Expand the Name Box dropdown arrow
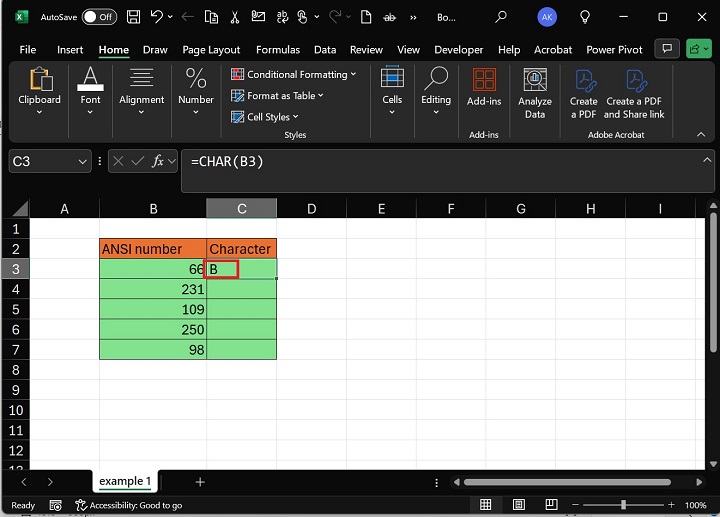This screenshot has height=517, width=720. [x=82, y=161]
